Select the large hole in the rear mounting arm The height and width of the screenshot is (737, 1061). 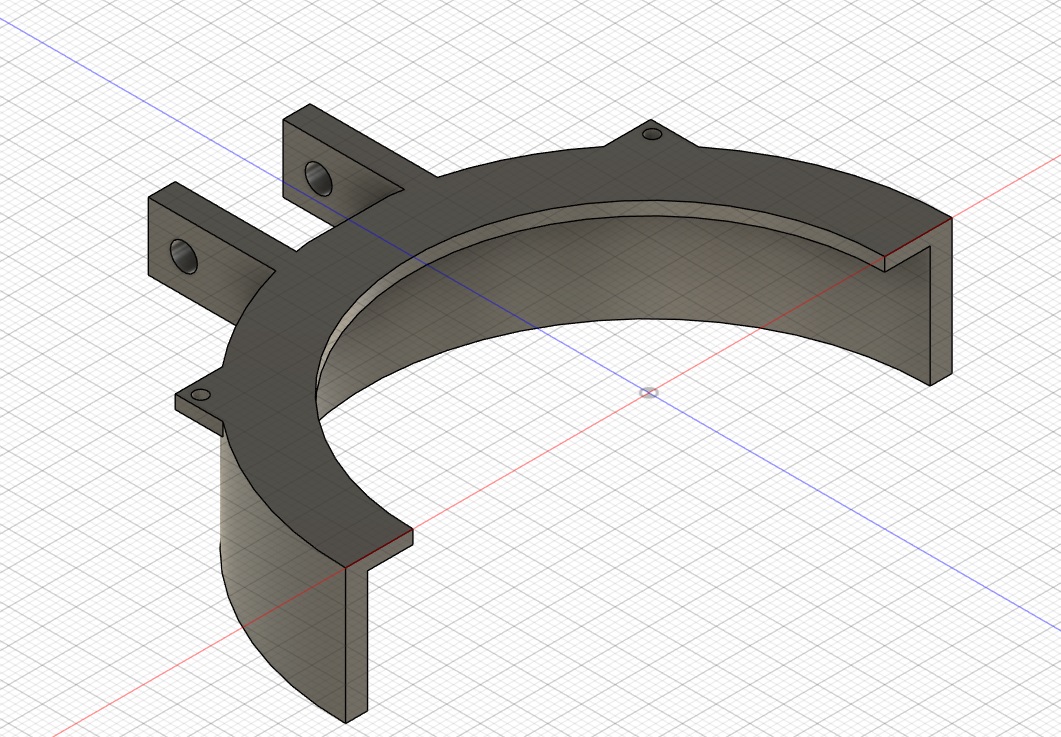pos(319,179)
